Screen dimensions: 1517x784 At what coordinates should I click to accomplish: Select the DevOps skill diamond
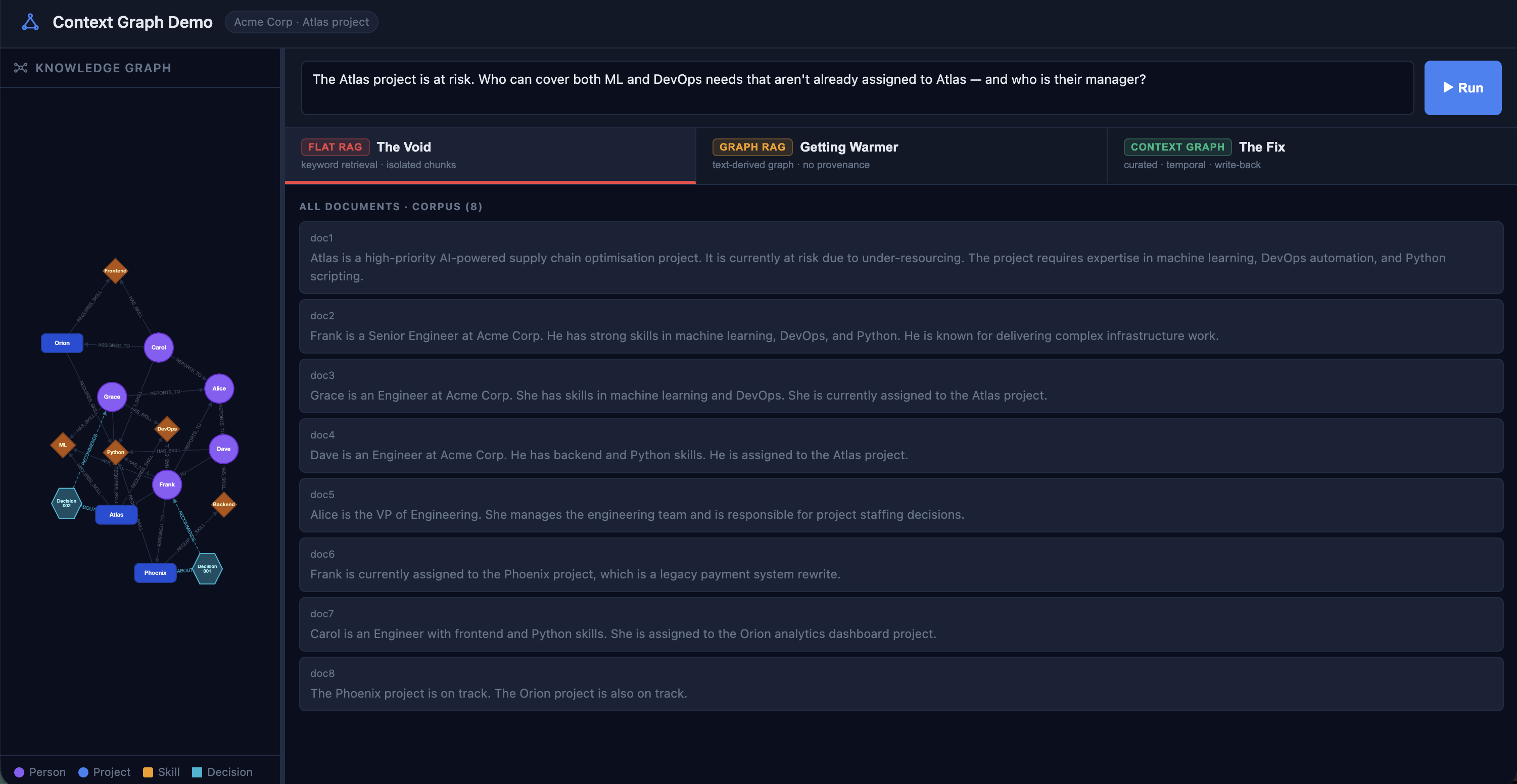tap(167, 428)
